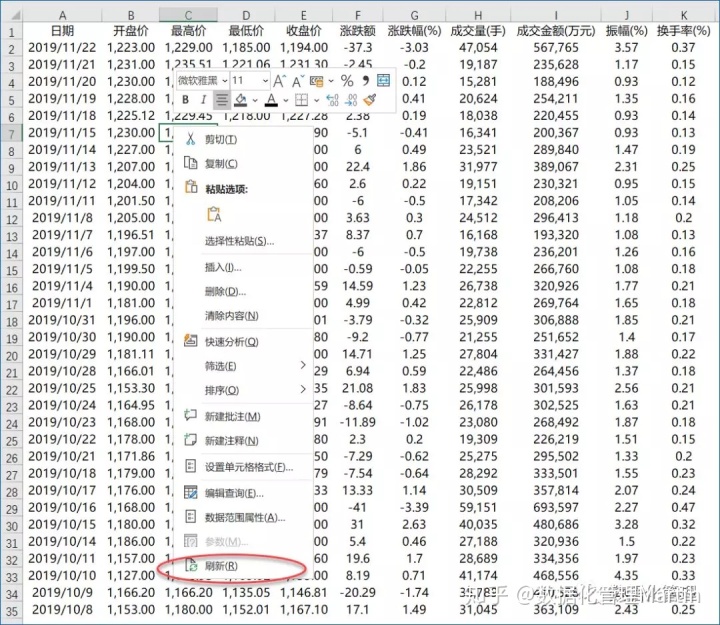The width and height of the screenshot is (720, 625).
Task: Choose 设置单元格格式(F)... from context menu
Action: 243,467
